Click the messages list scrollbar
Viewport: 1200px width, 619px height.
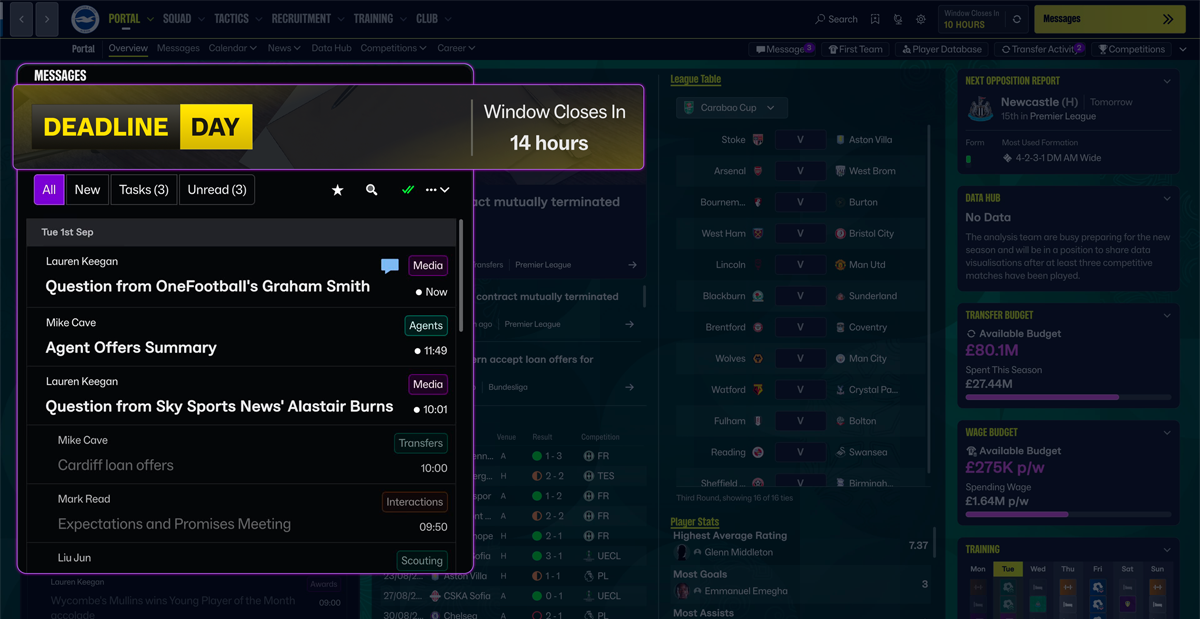[x=461, y=275]
